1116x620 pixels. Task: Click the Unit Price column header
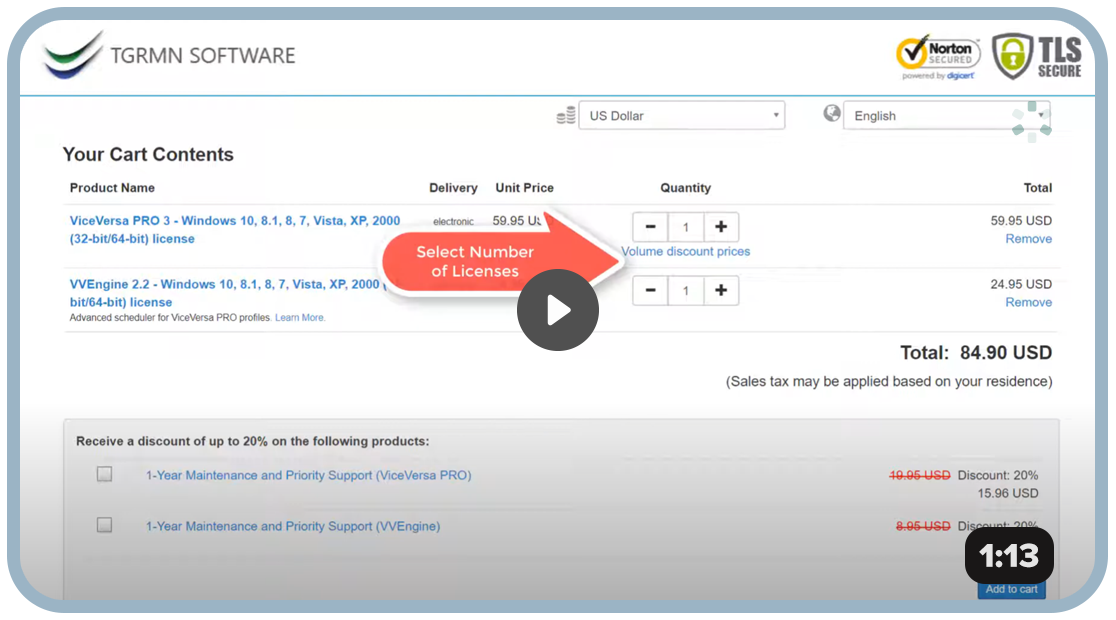(x=525, y=188)
